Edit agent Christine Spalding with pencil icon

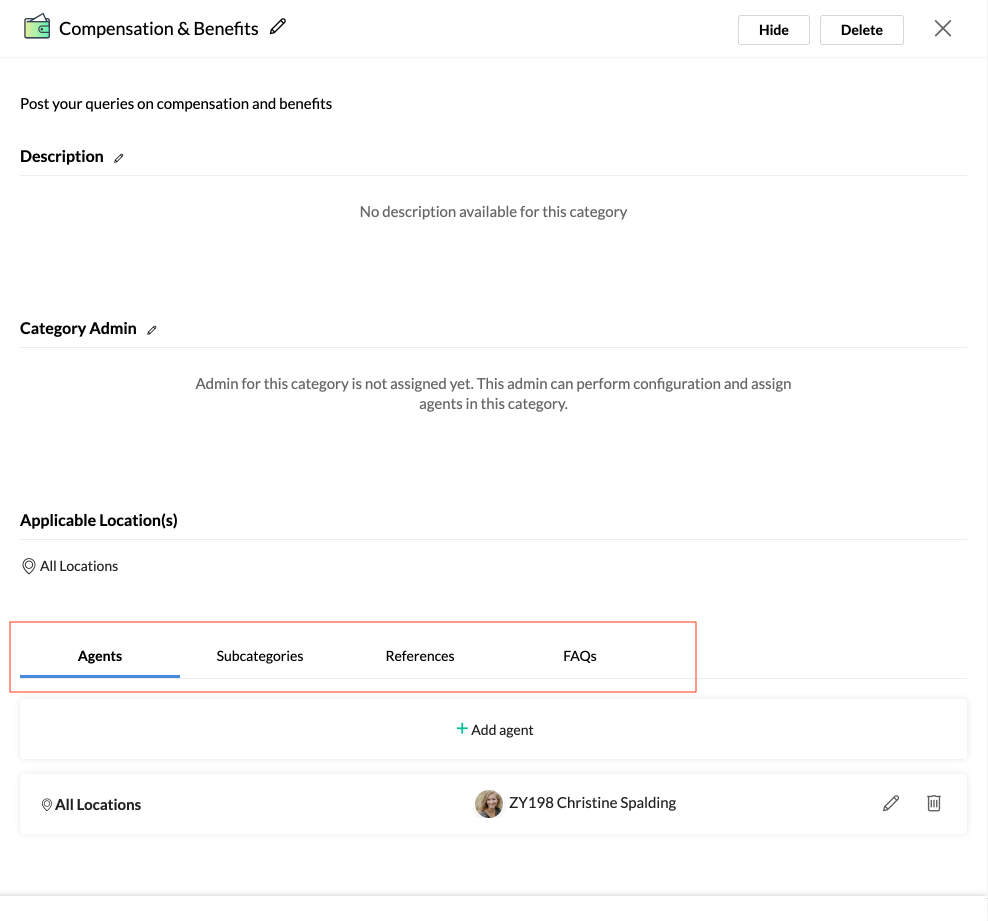[x=891, y=803]
